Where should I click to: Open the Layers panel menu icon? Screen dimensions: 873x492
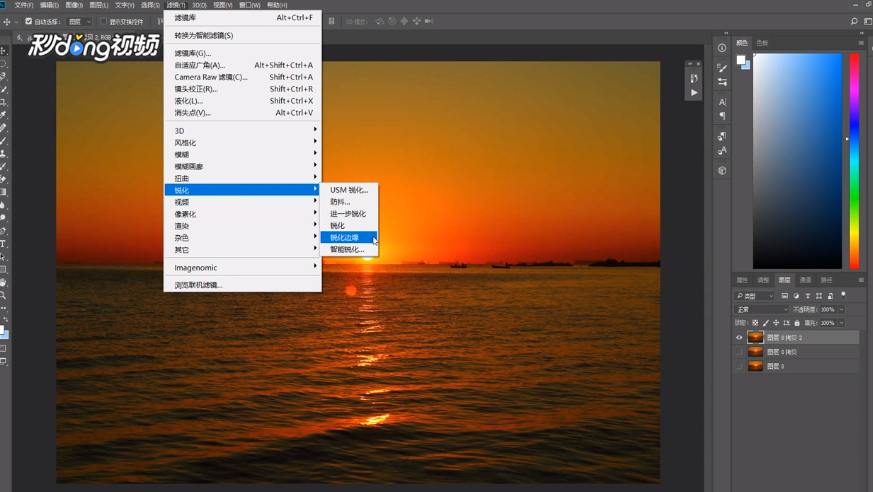861,280
